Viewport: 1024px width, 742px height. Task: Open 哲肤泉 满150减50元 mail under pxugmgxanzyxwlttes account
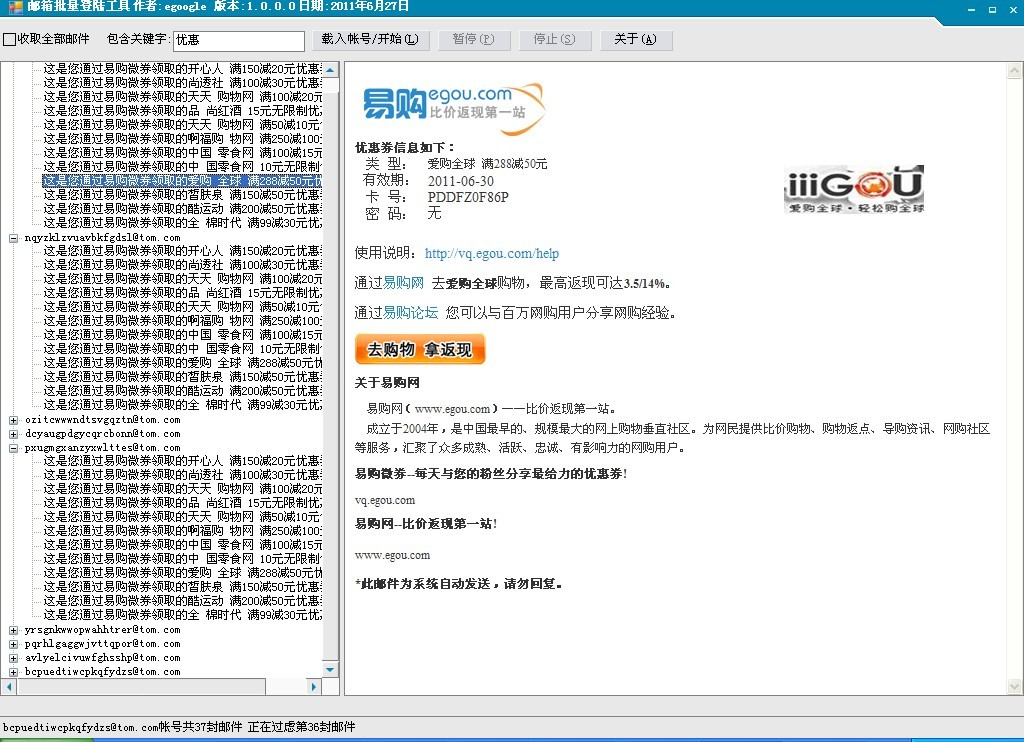[182, 587]
